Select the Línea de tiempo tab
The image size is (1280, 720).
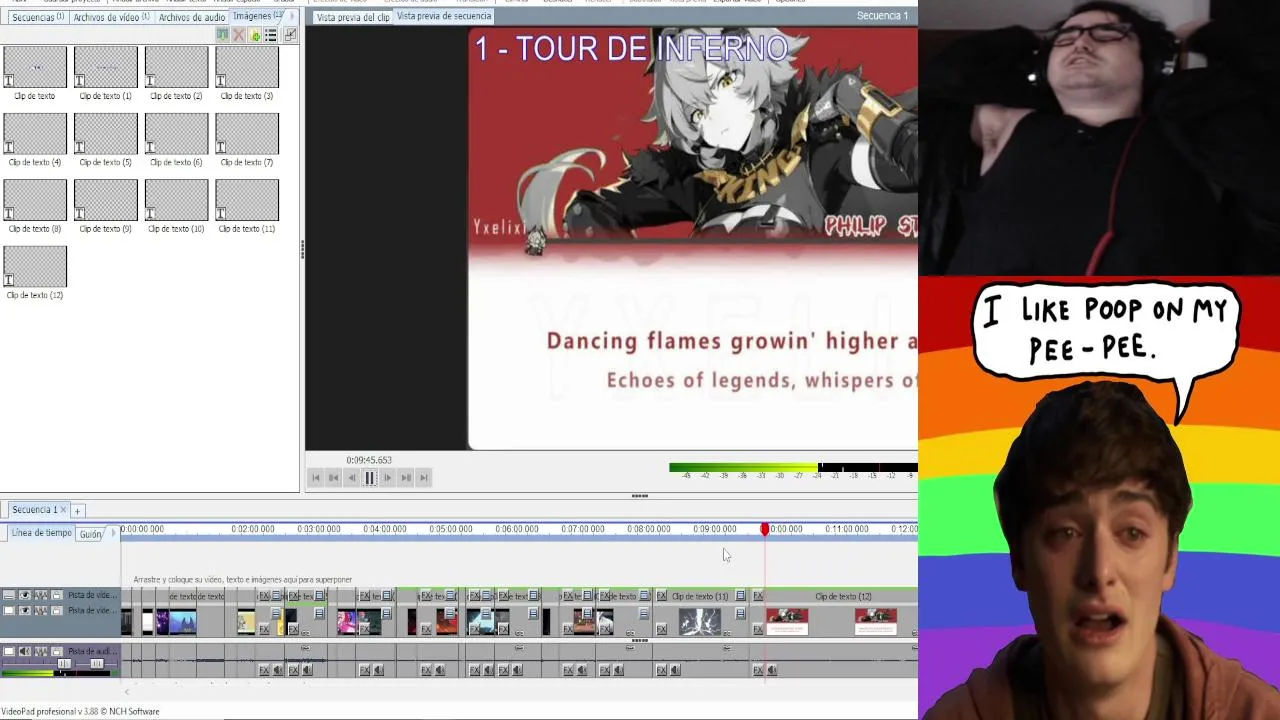[41, 533]
